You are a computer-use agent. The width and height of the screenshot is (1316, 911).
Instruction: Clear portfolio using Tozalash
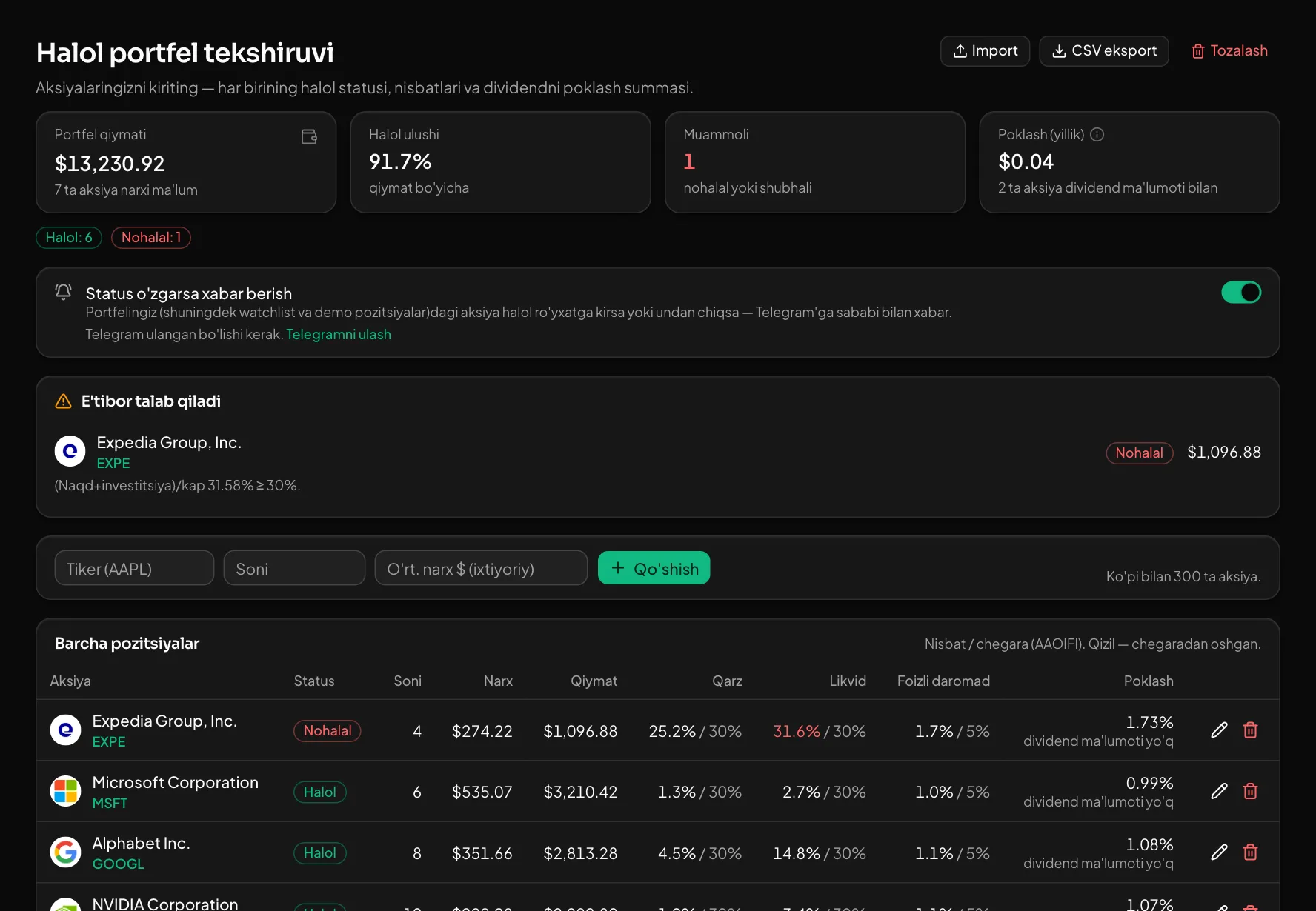1229,51
